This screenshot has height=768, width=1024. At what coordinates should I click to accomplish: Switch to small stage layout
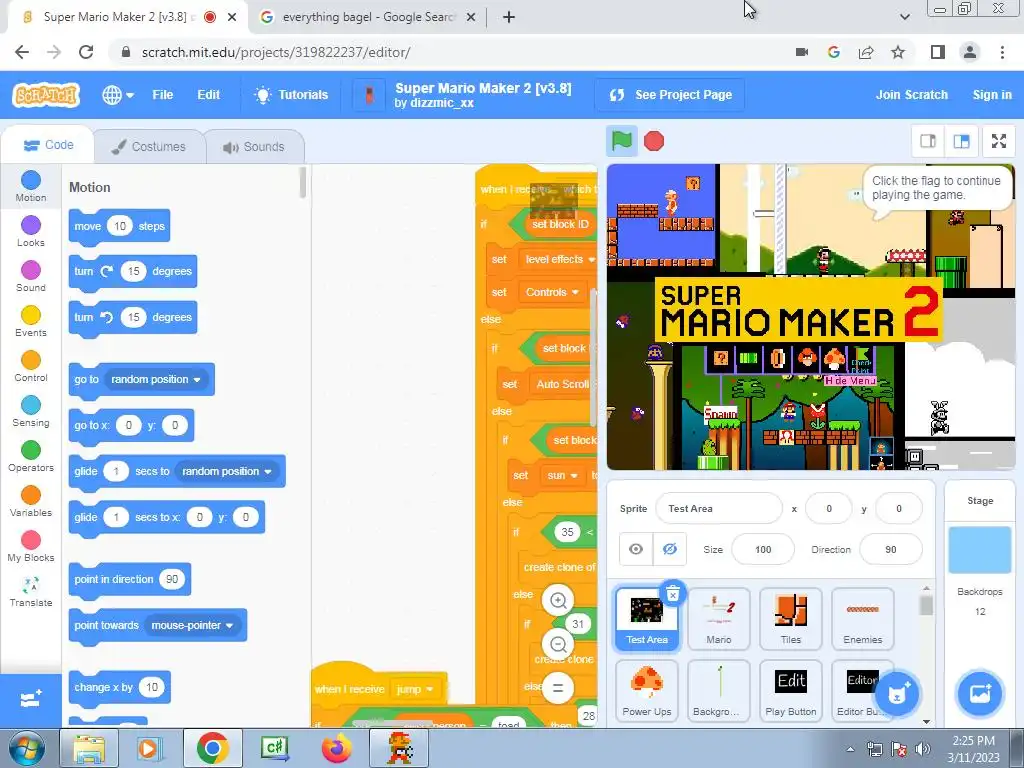pyautogui.click(x=928, y=141)
